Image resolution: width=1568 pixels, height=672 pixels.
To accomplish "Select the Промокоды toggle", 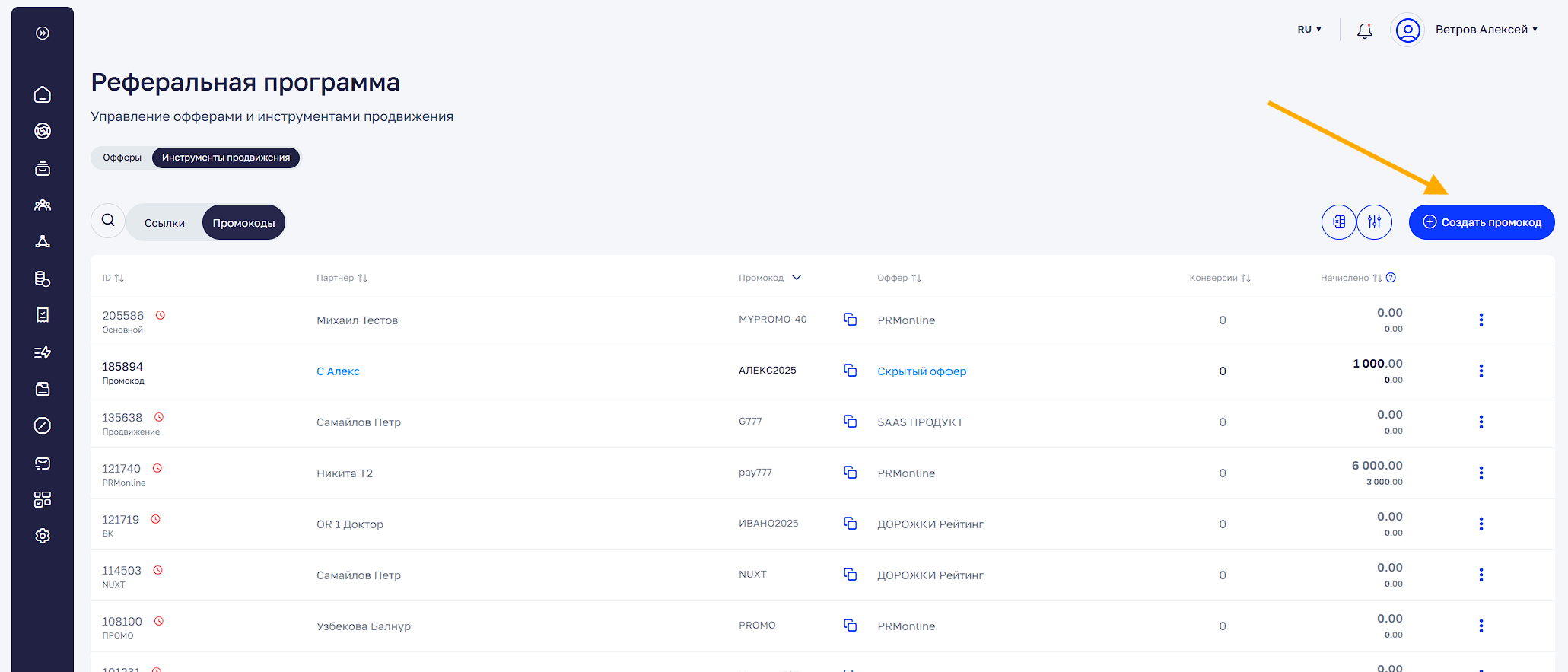I will [243, 223].
